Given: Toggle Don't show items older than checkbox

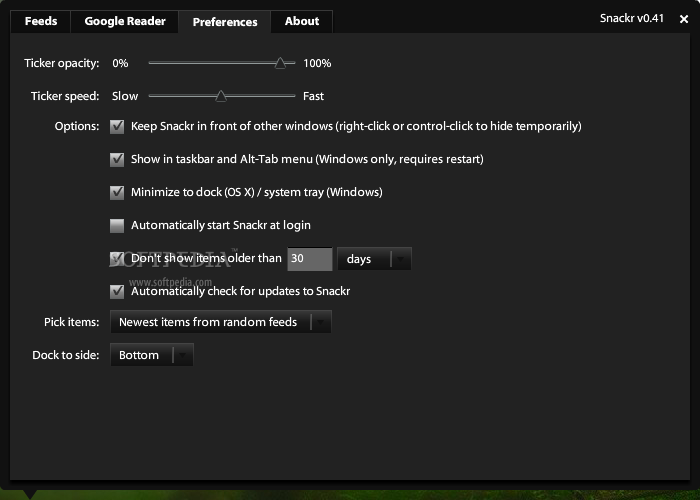Looking at the screenshot, I should (117, 258).
